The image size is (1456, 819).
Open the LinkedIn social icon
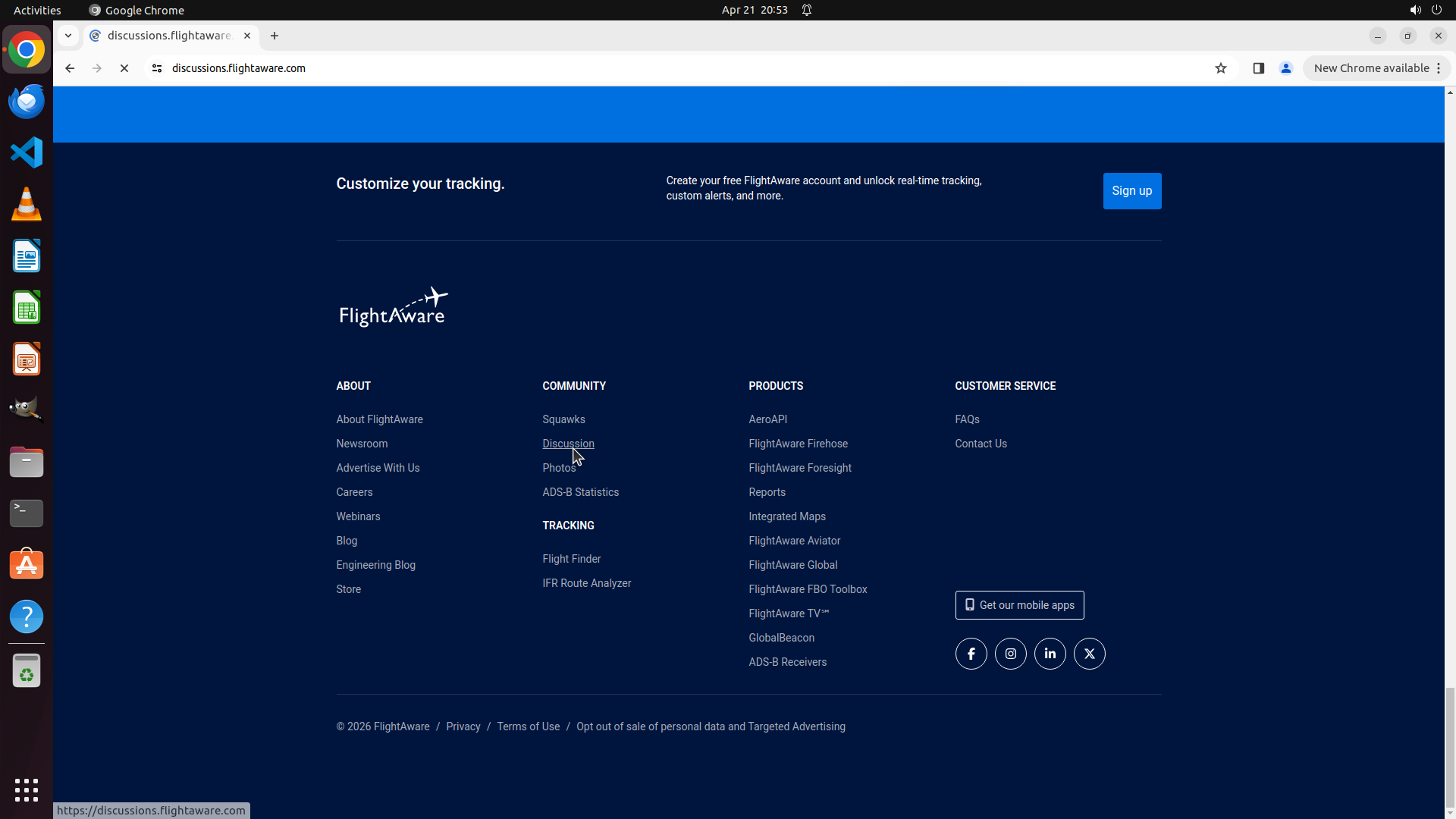1050,654
